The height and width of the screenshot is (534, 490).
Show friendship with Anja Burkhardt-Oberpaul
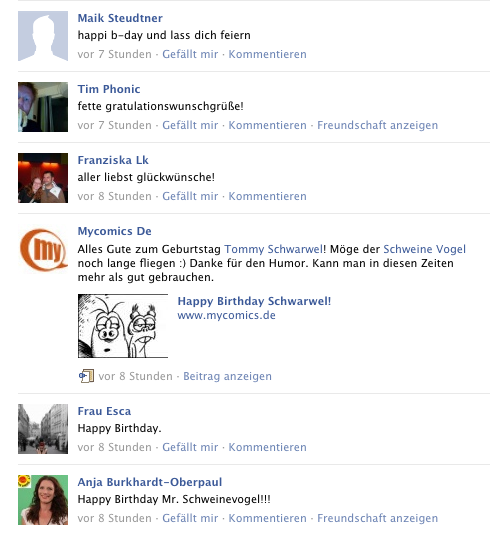coord(377,518)
